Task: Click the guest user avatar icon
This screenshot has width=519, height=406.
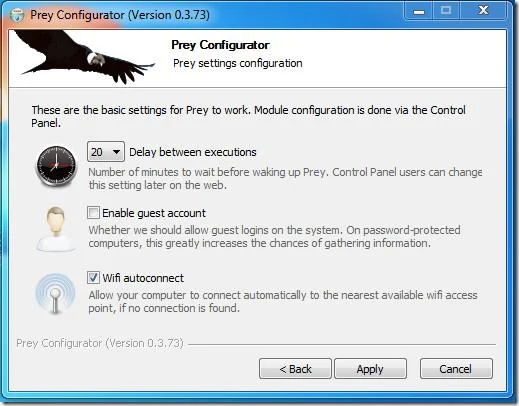Action: click(56, 229)
